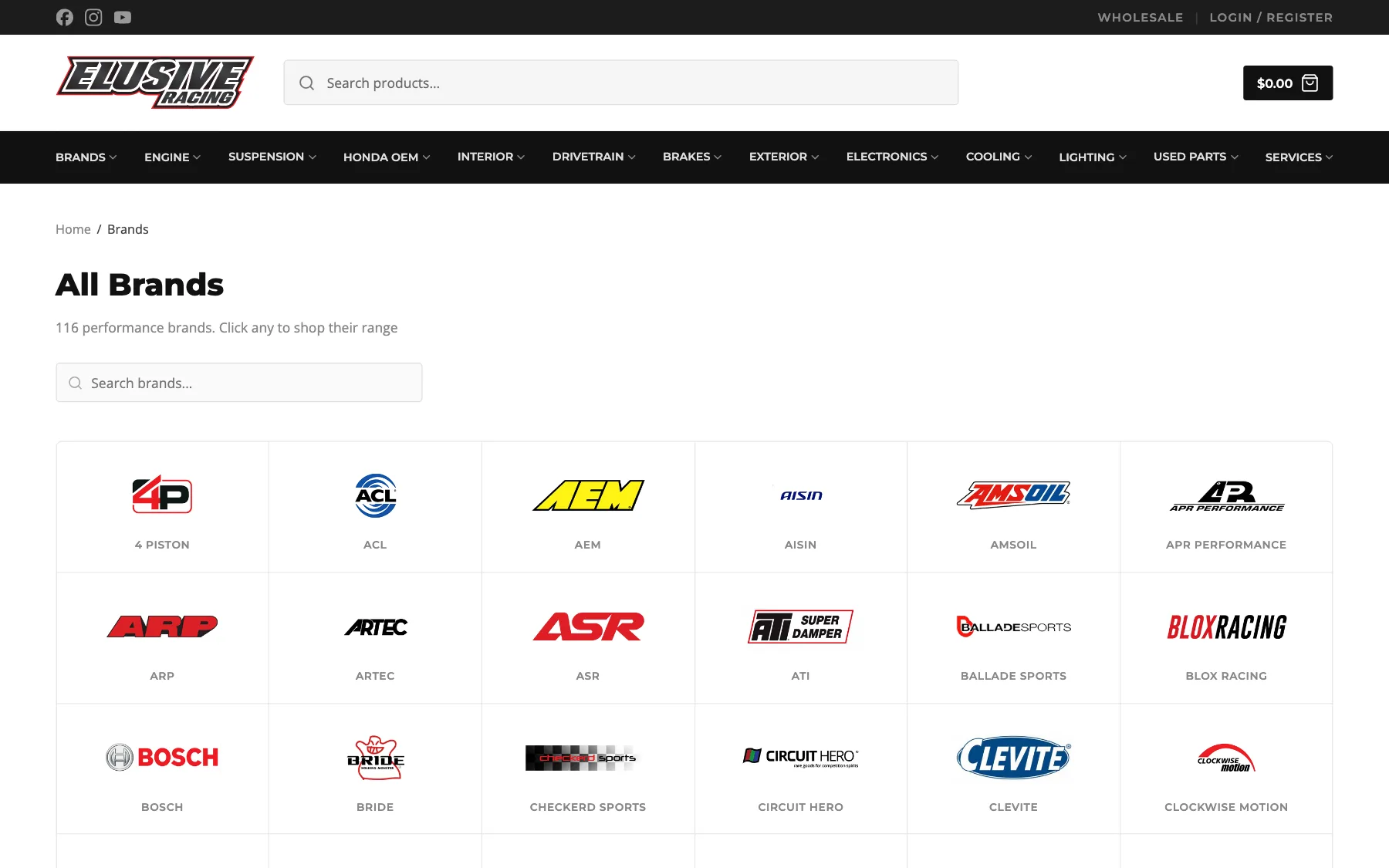
Task: Expand the Drivetrain menu dropdown
Action: 593,157
